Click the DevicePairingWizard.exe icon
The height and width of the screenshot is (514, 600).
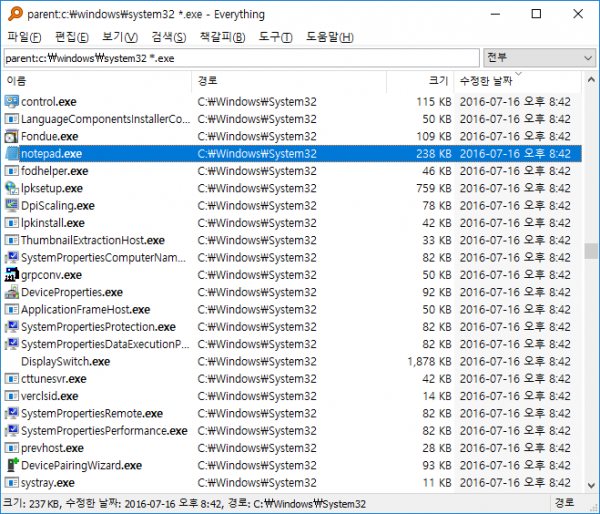pyautogui.click(x=11, y=465)
